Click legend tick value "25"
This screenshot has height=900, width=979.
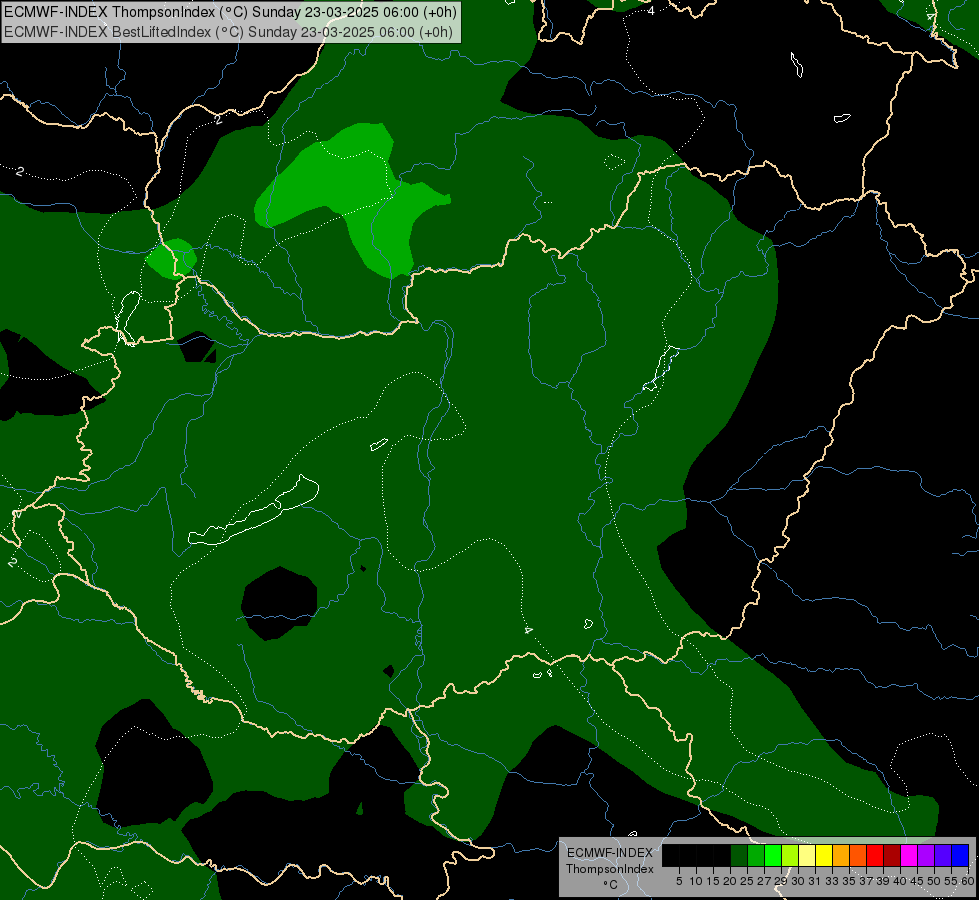click(x=747, y=881)
